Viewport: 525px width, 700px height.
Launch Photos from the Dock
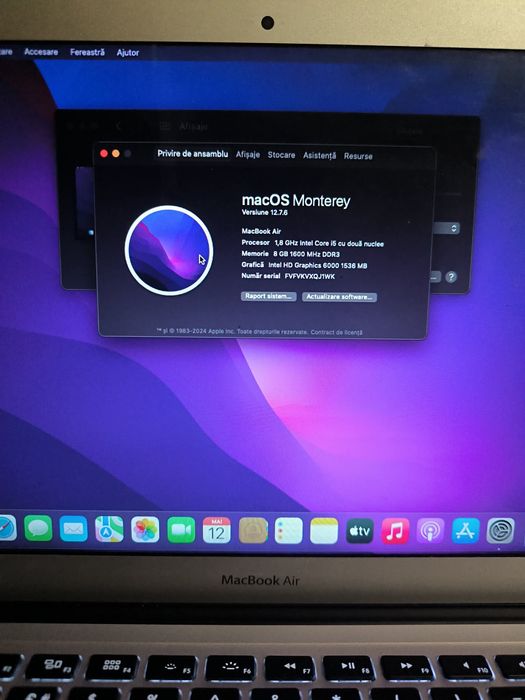[x=145, y=529]
